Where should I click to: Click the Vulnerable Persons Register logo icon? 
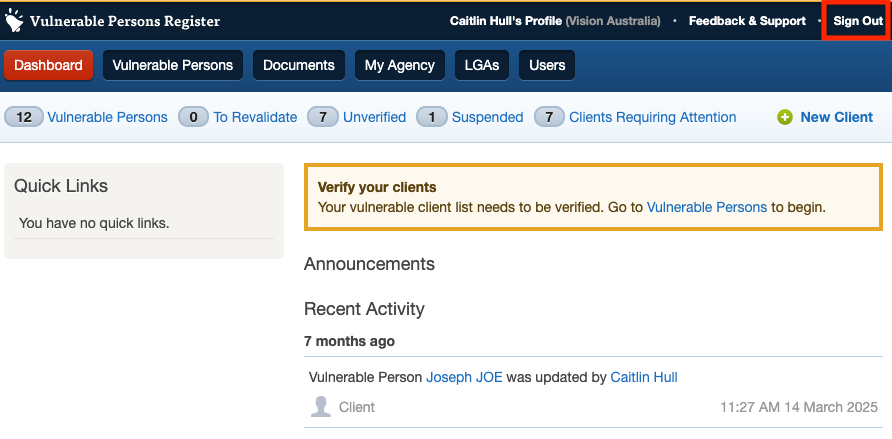pyautogui.click(x=14, y=20)
